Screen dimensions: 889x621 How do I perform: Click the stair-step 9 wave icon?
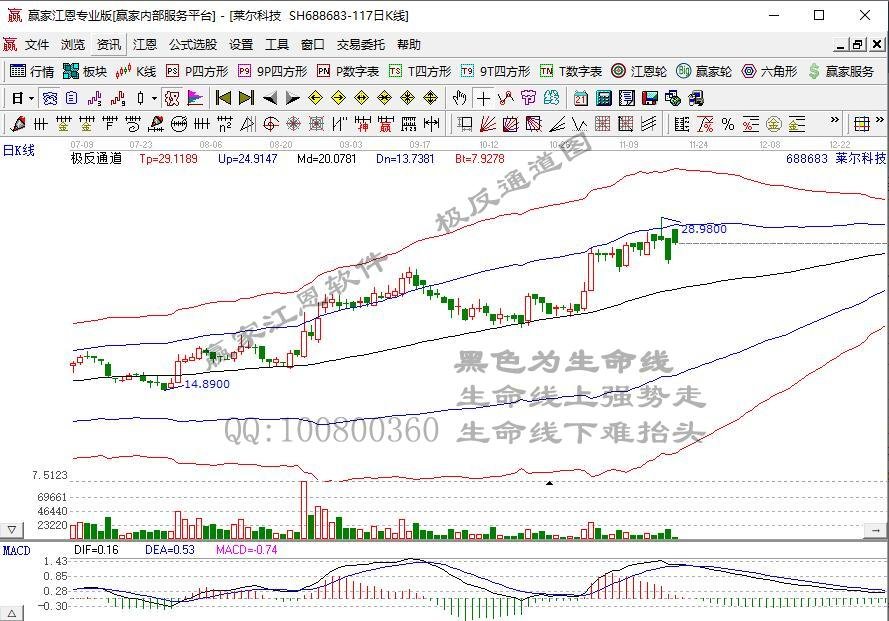(117, 99)
